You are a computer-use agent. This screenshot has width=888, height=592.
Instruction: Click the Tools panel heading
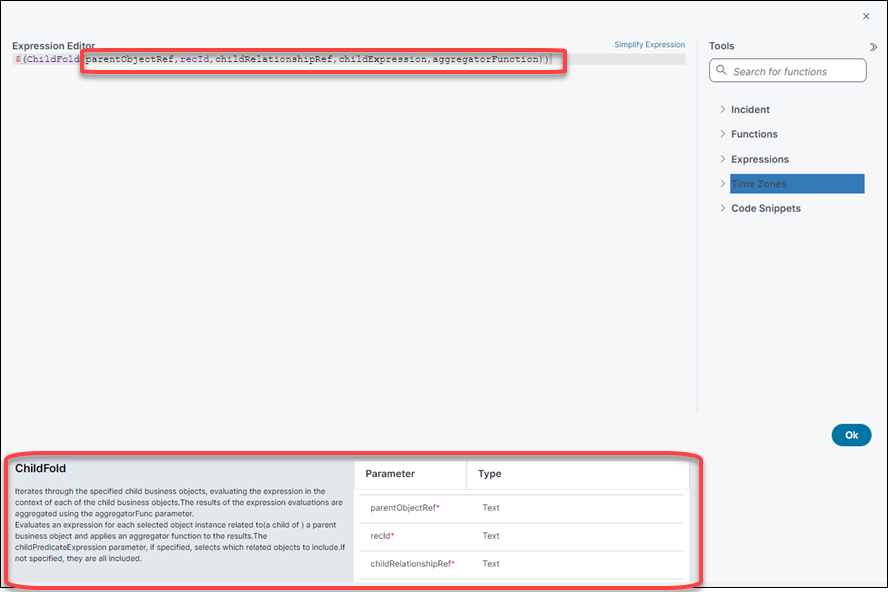click(721, 46)
